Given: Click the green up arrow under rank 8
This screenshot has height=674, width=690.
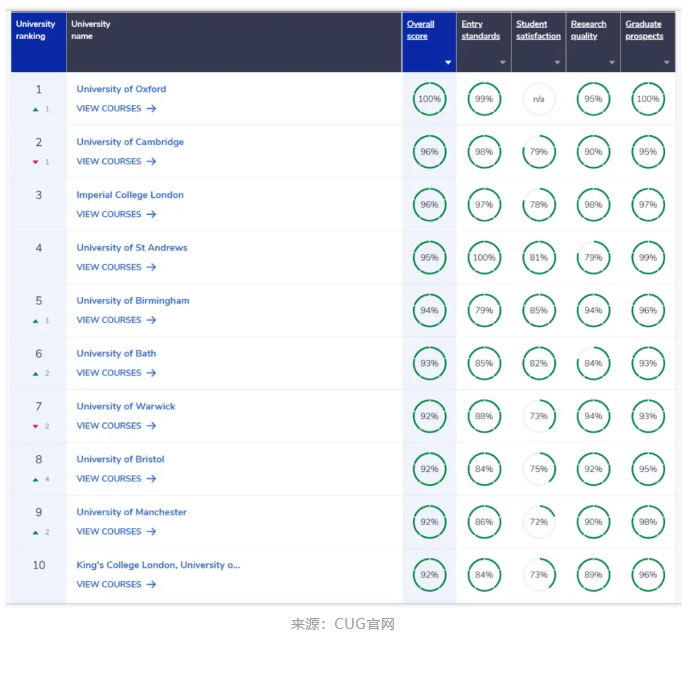Looking at the screenshot, I should click(x=36, y=479).
